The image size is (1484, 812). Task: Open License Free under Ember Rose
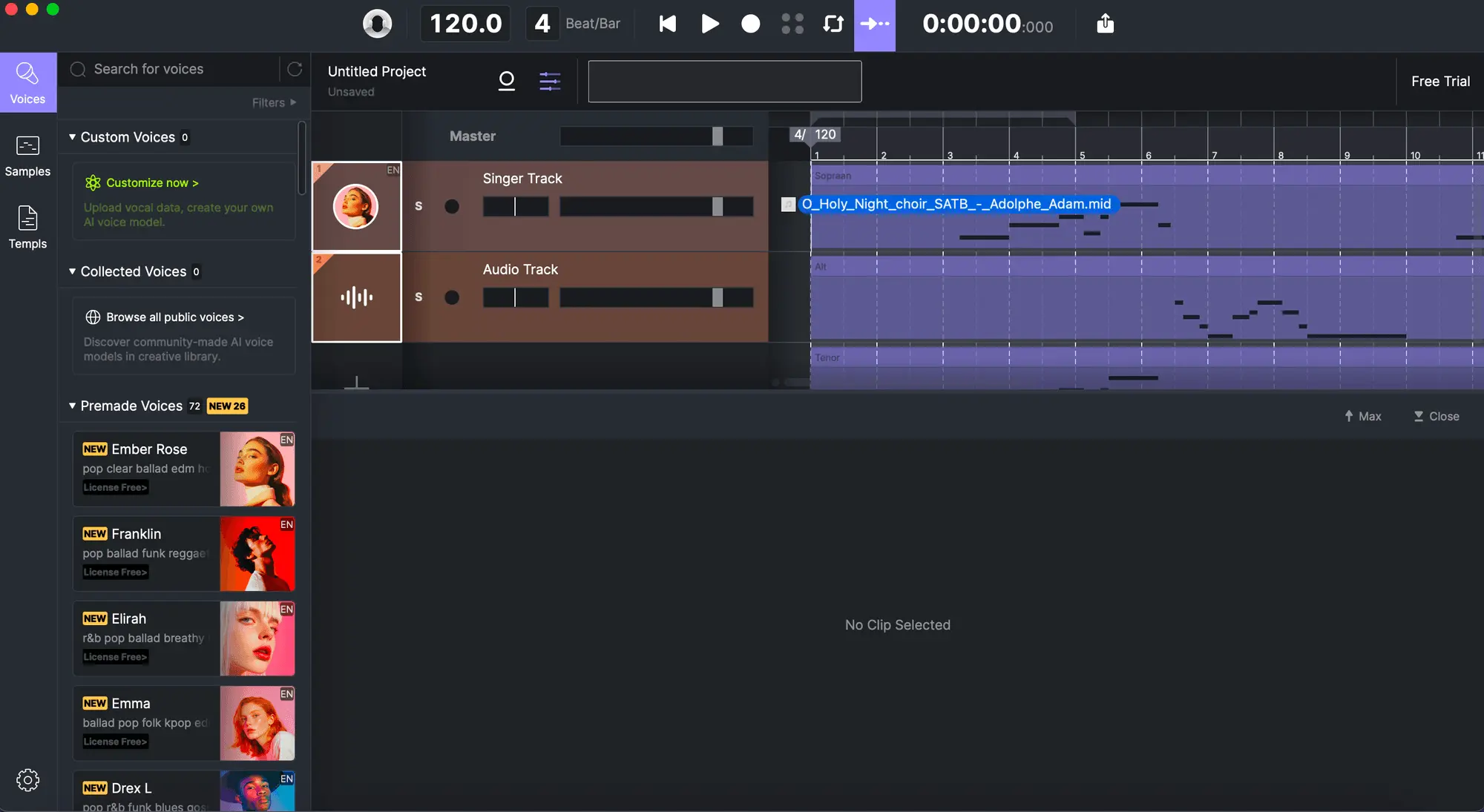coord(115,487)
